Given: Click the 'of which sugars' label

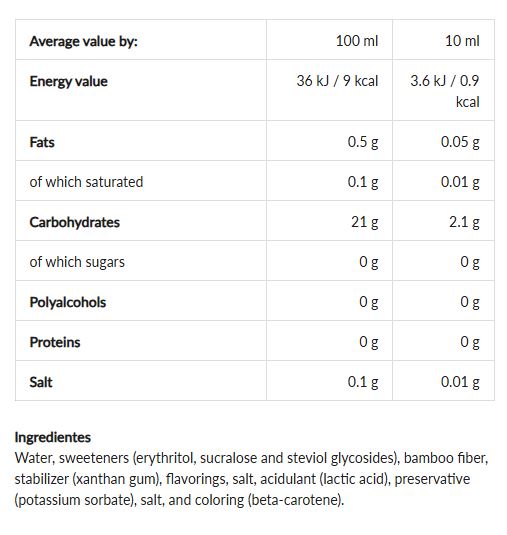Looking at the screenshot, I should 77,262.
